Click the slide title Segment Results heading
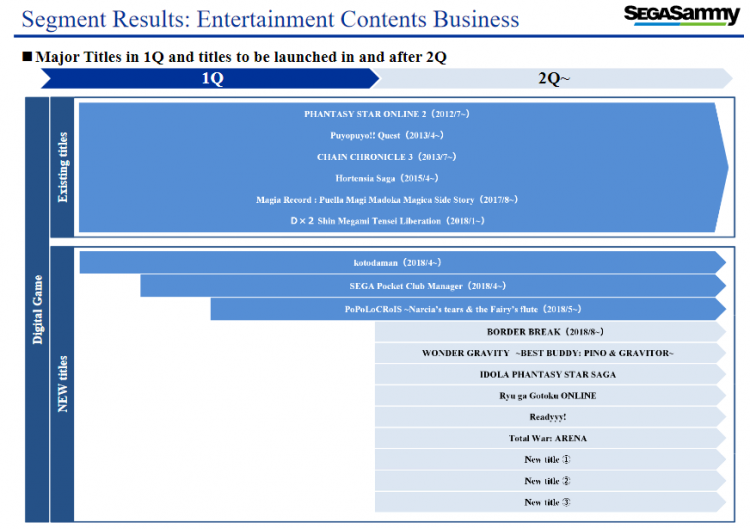Viewport: 750px width, 529px height. pos(270,19)
